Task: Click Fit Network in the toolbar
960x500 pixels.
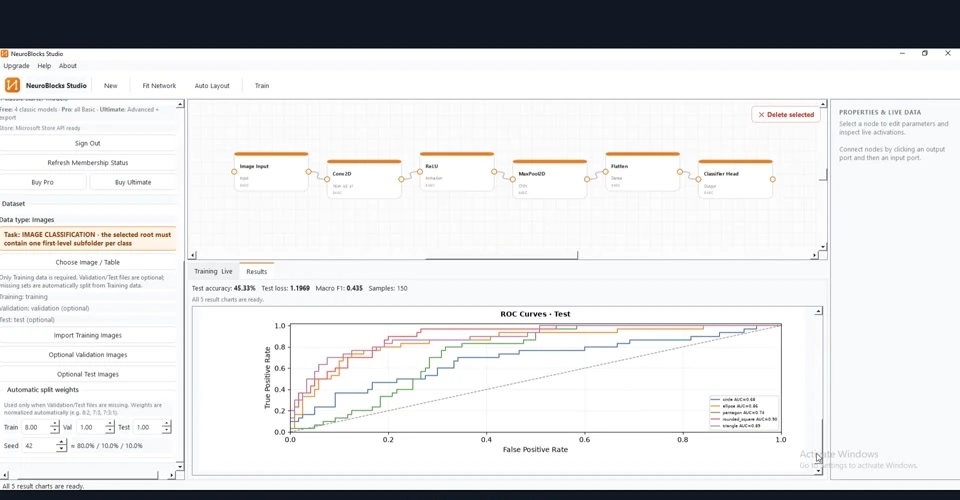Action: [159, 86]
